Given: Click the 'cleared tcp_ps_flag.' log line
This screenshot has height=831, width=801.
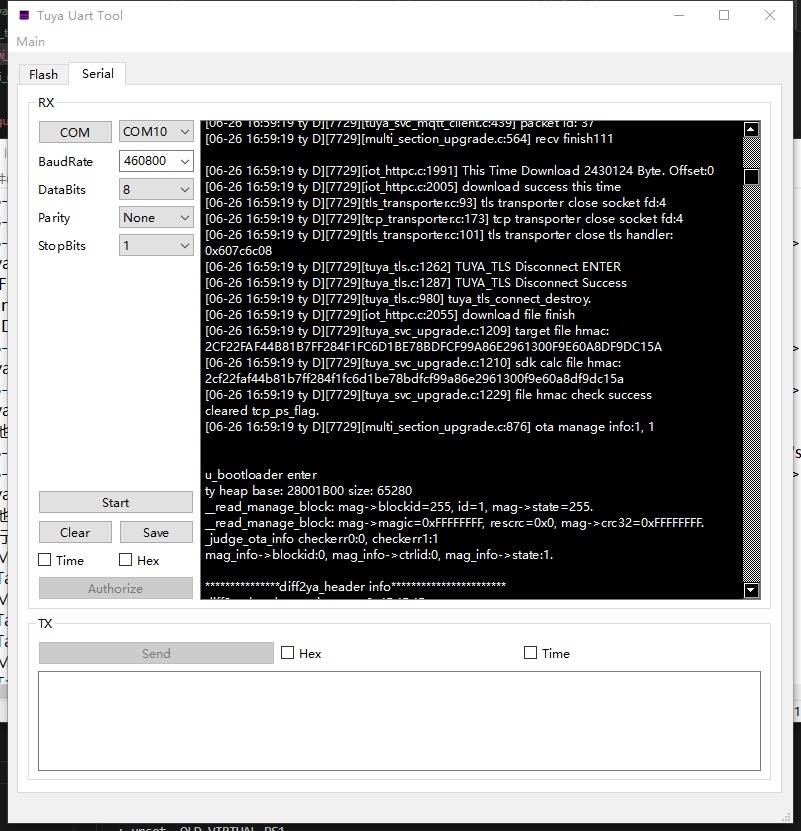Looking at the screenshot, I should click(262, 411).
